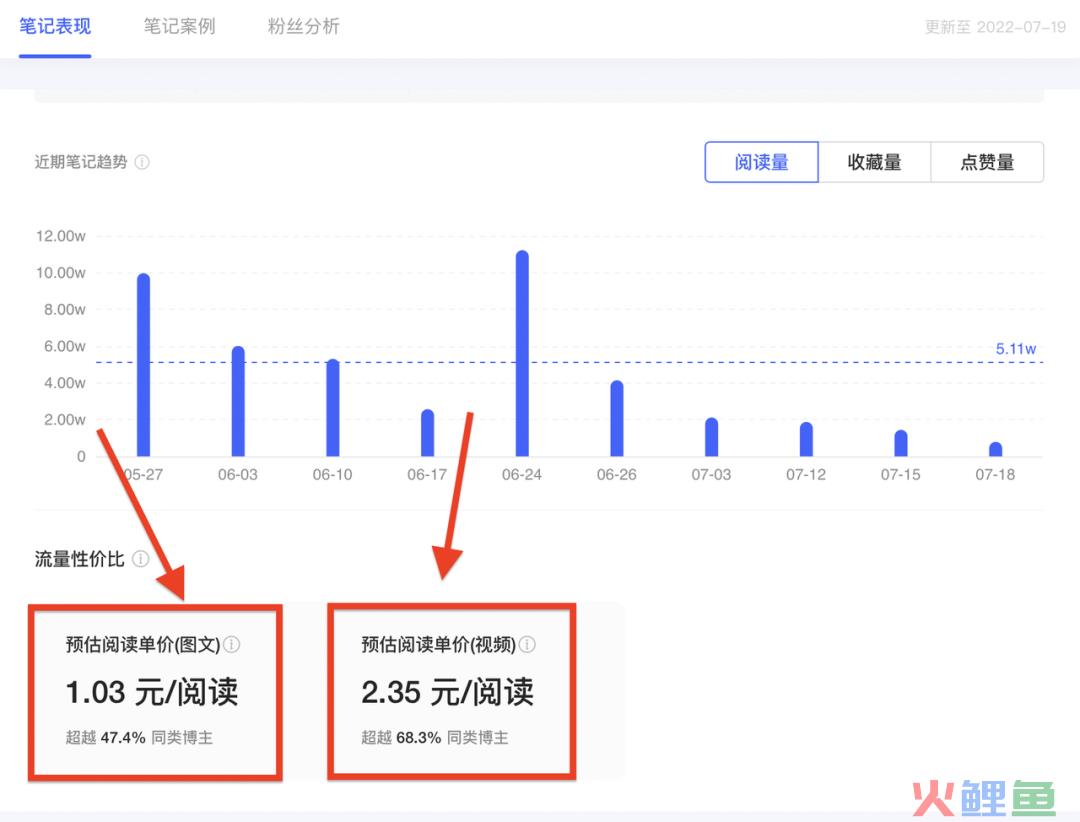Click the 1.03 元/阅读 value
1080x822 pixels.
pos(152,692)
